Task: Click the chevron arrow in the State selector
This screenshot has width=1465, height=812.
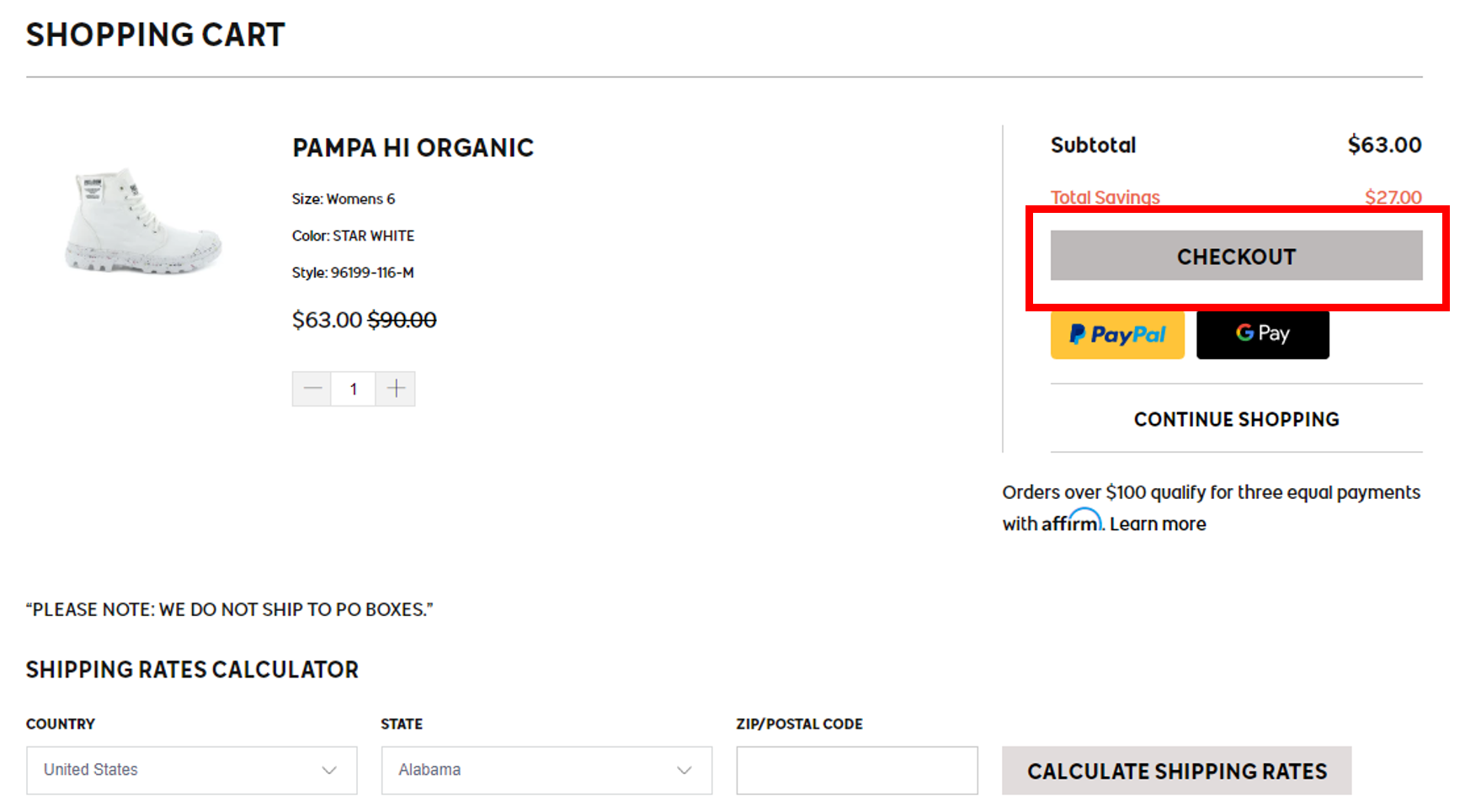Action: [685, 770]
